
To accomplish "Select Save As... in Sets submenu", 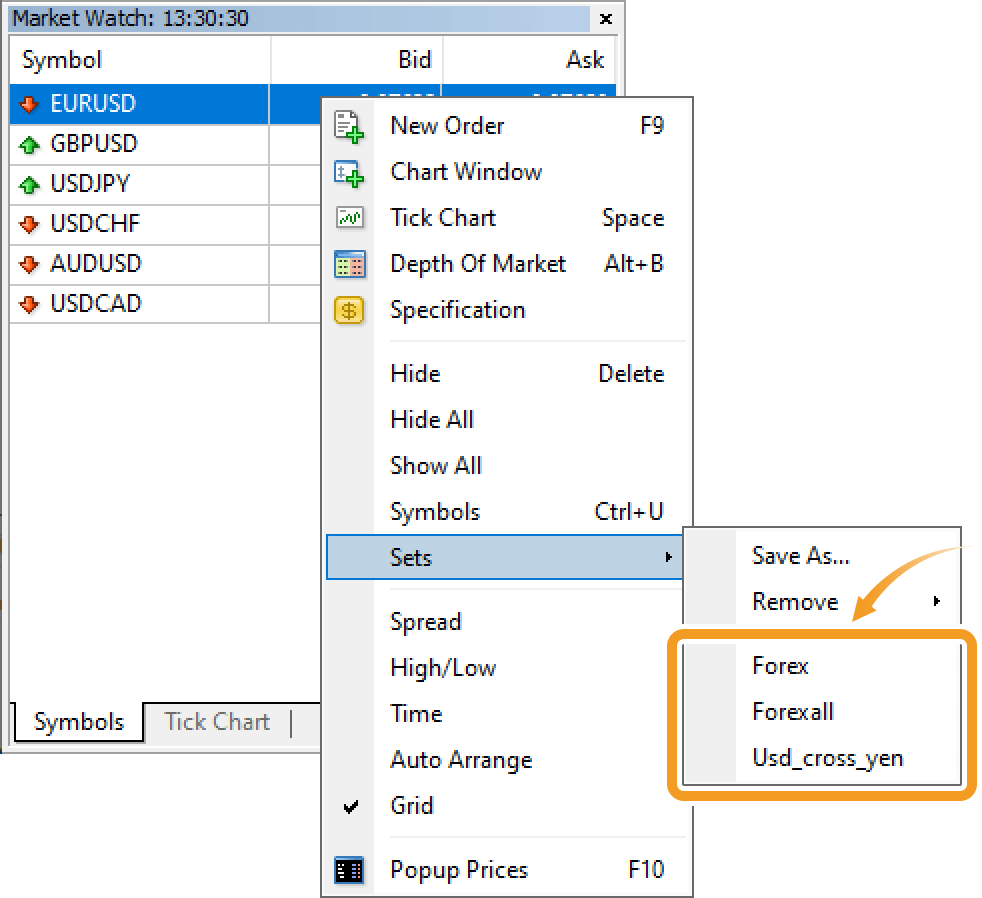I will [822, 555].
